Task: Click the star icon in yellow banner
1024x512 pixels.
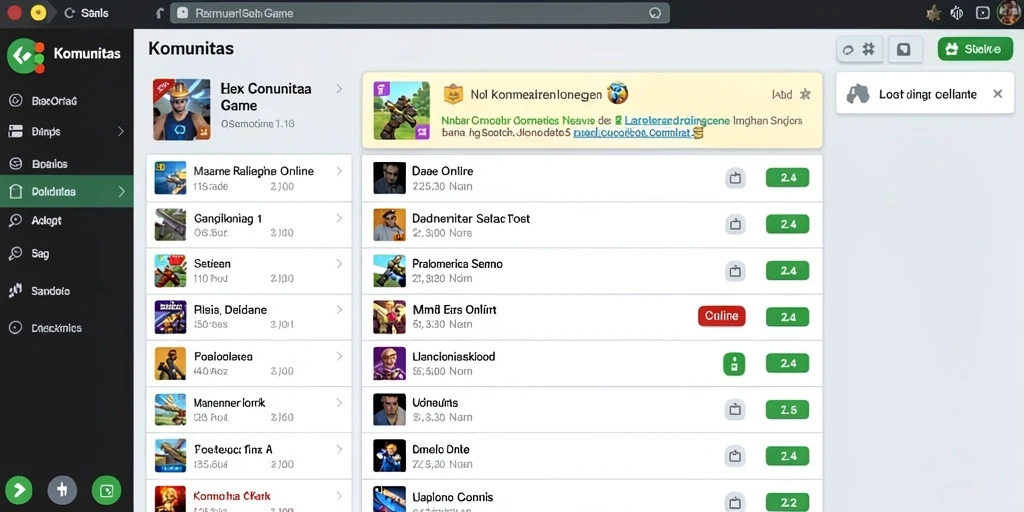Action: pyautogui.click(x=805, y=95)
